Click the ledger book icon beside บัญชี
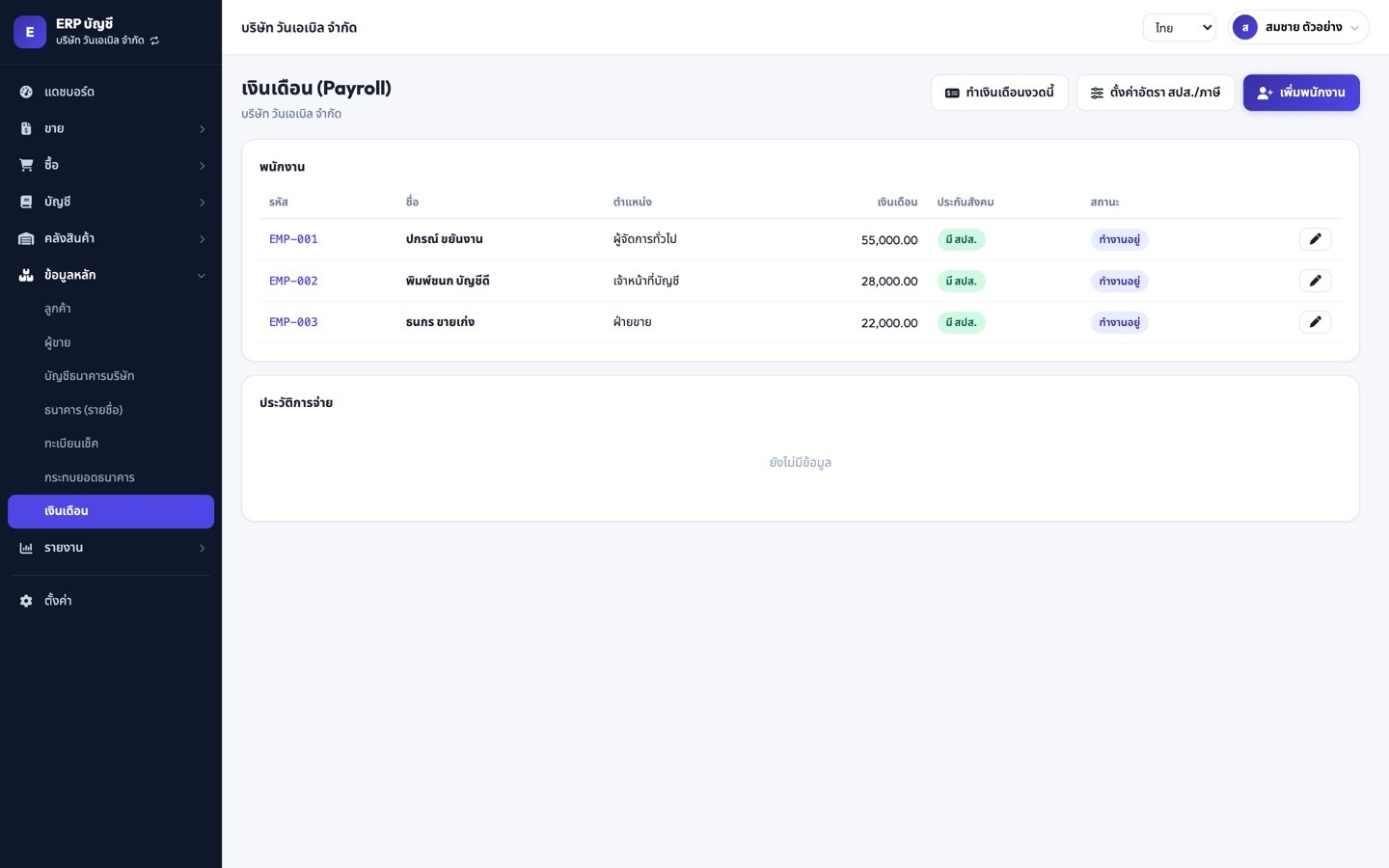 [26, 202]
